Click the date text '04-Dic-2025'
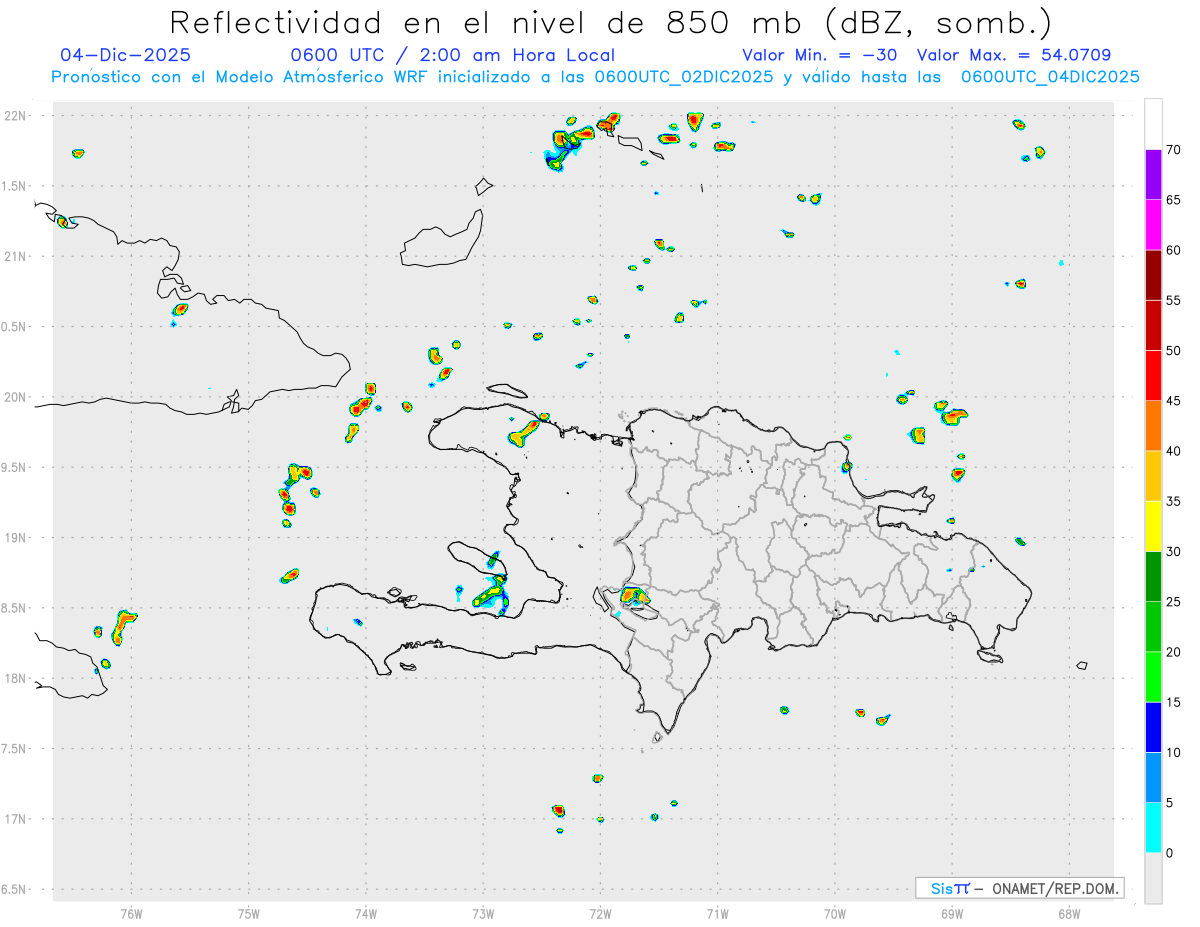The image size is (1200, 927). [125, 55]
